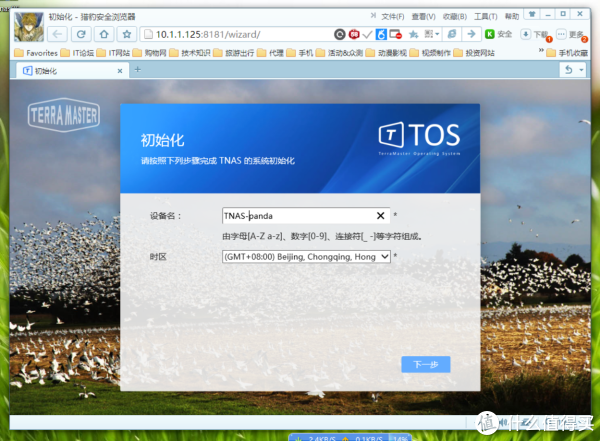Click the undo closed tab button
This screenshot has width=600, height=441.
point(569,70)
